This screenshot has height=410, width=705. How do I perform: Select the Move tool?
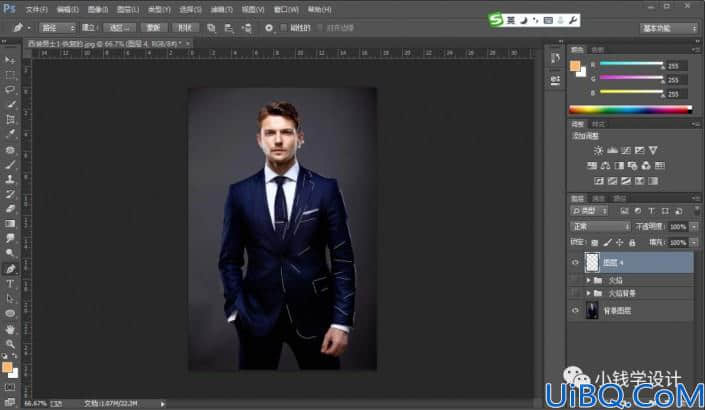click(x=10, y=60)
